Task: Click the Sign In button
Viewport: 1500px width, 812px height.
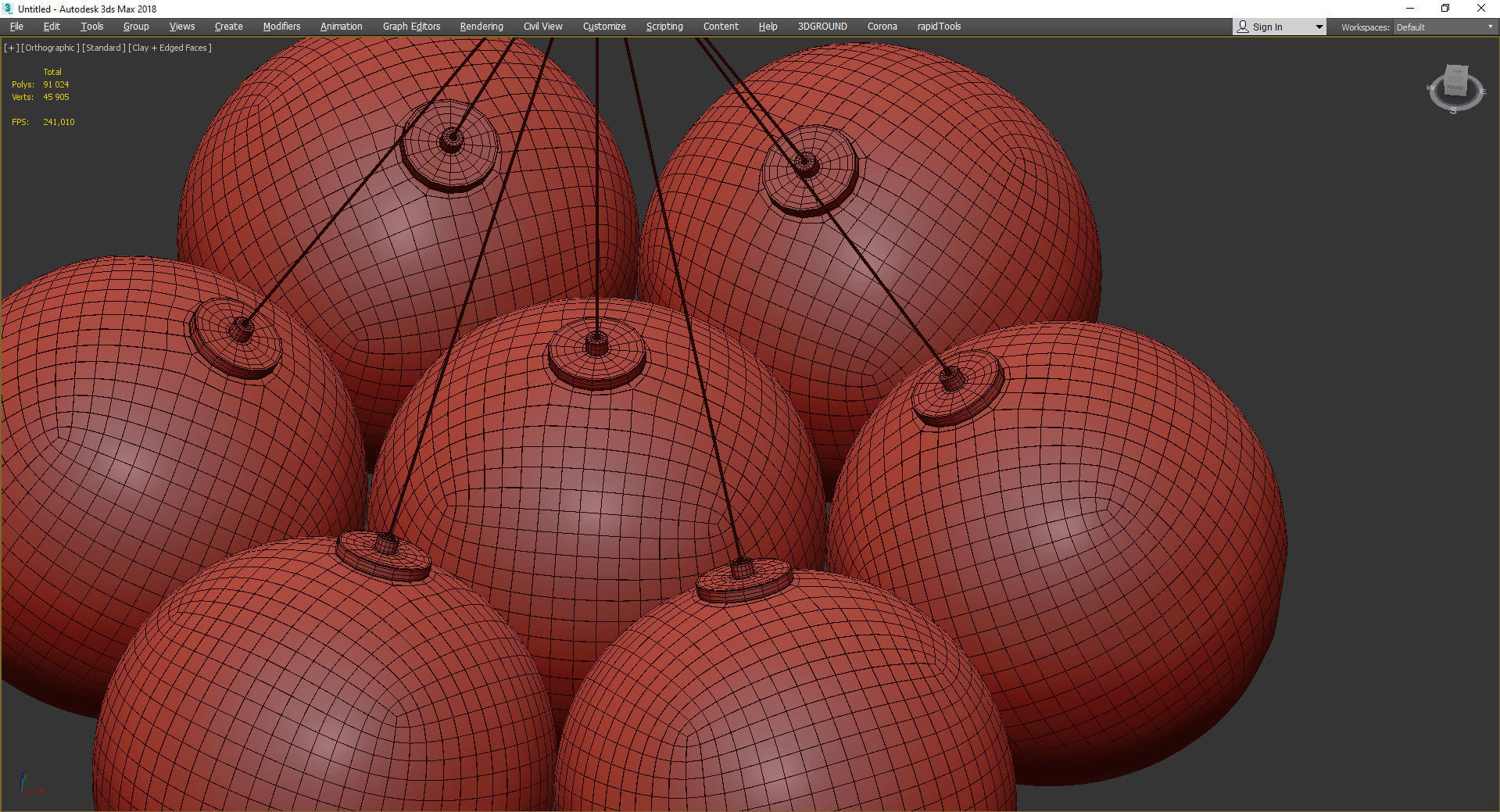Action: point(1268,26)
